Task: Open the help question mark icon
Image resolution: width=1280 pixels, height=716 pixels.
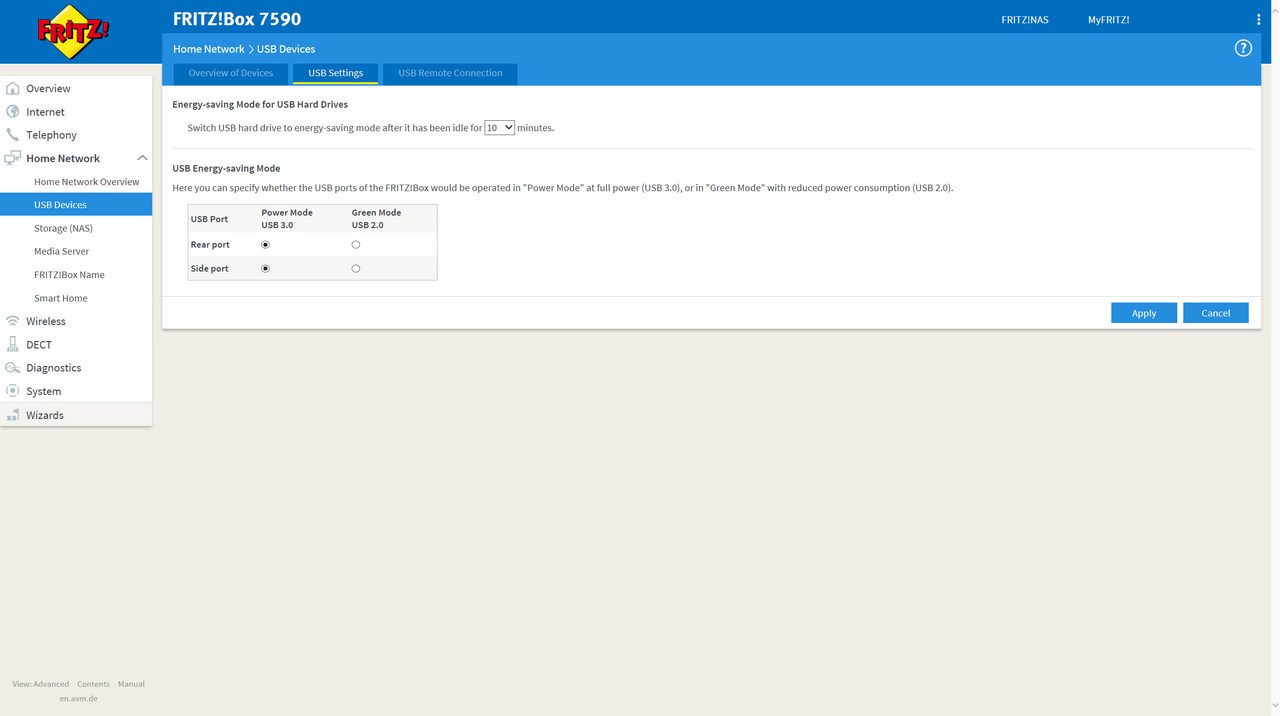Action: coord(1243,48)
